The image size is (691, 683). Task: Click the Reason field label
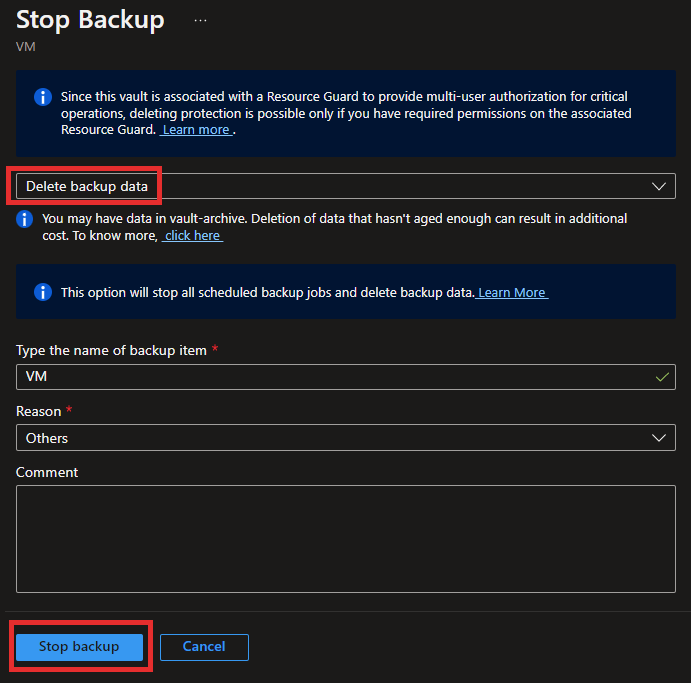[39, 411]
